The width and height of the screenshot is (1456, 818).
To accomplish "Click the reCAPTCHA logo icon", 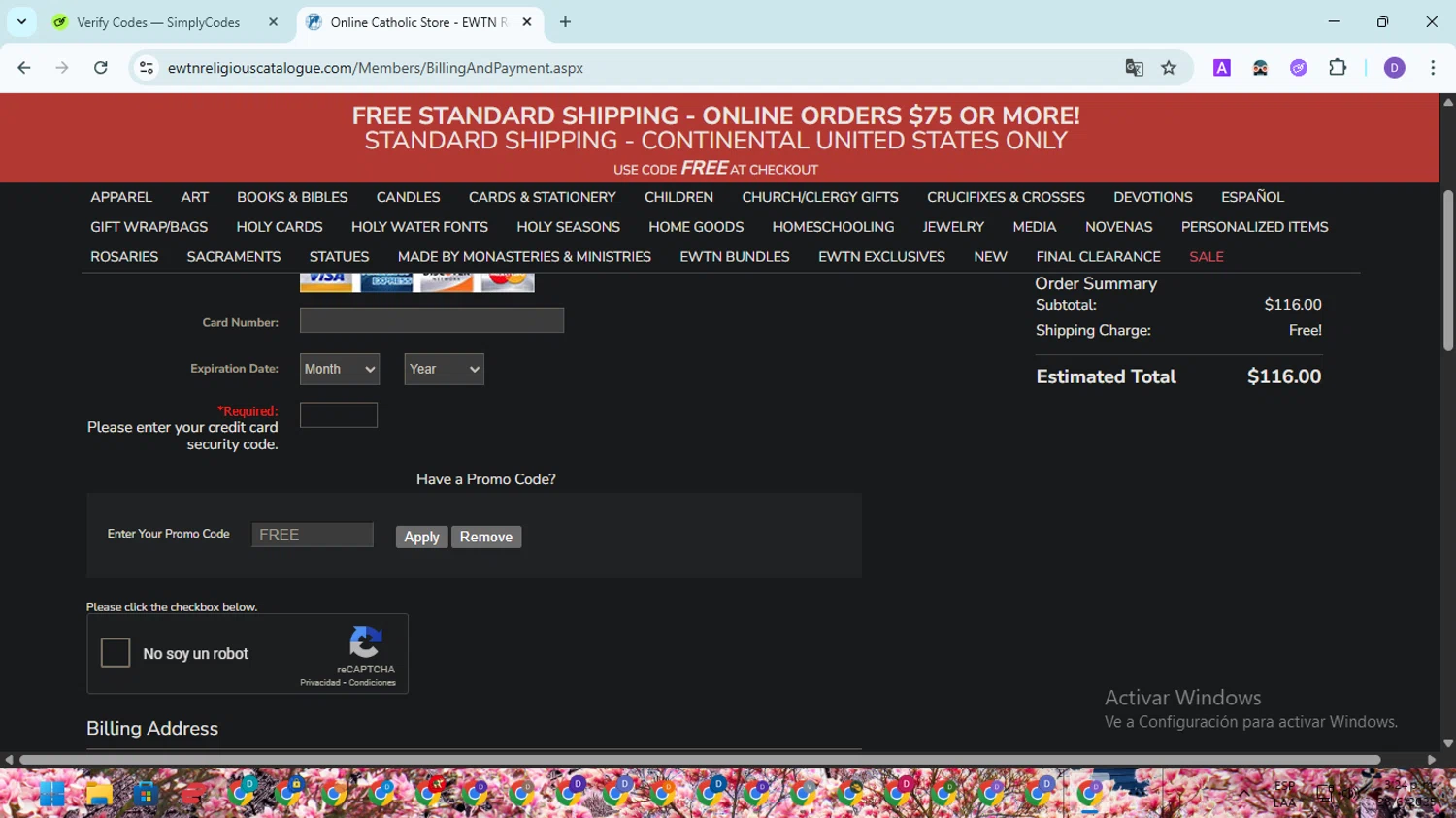I will (366, 642).
